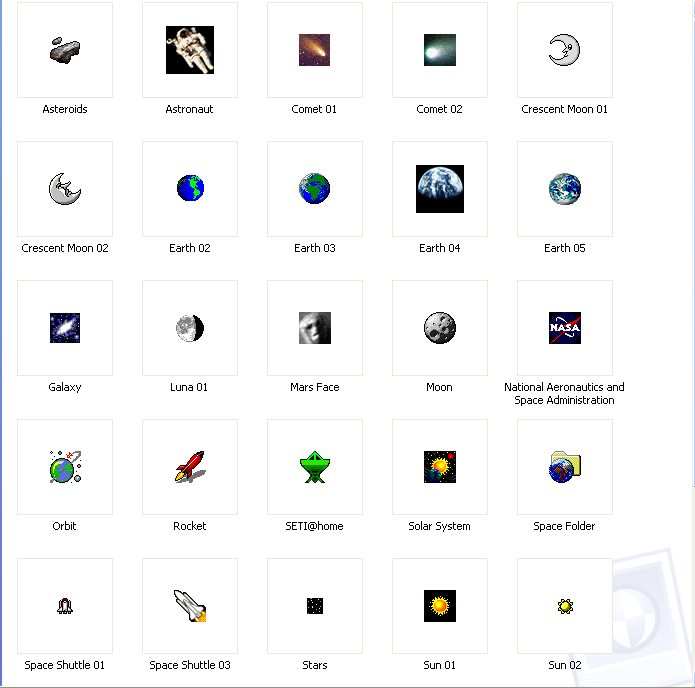Select the "Mars Face" file name
Screen dimensions: 695x688
point(315,387)
